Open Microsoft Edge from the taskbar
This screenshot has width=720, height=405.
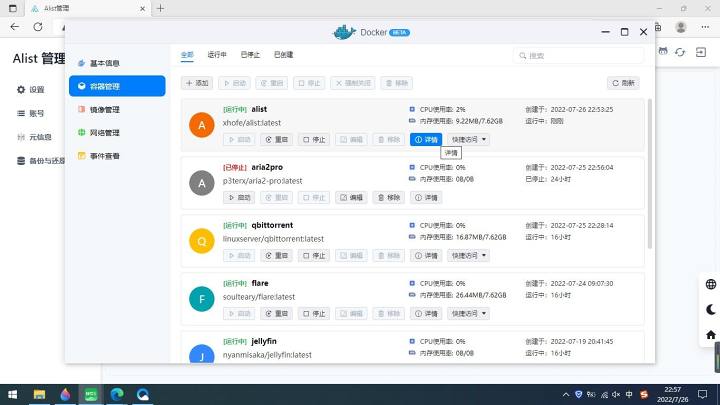[117, 394]
